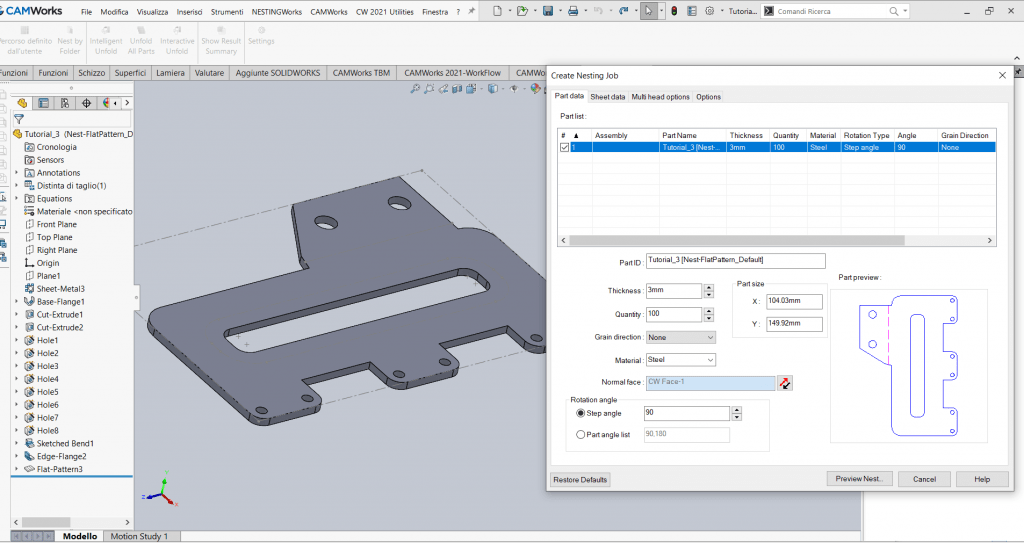Switch to the Sheet data tab
Image resolution: width=1024 pixels, height=543 pixels.
[x=607, y=97]
